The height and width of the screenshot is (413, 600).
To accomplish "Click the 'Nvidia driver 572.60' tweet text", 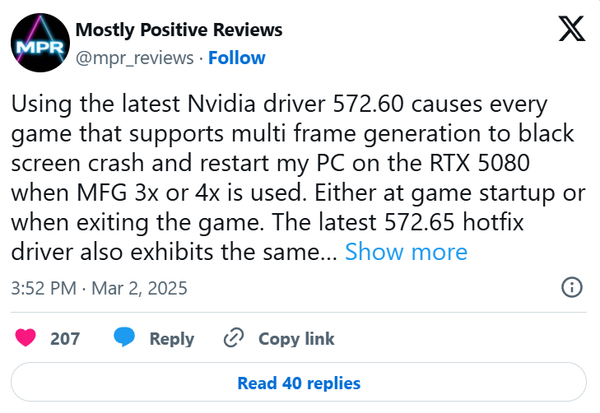I will click(295, 104).
